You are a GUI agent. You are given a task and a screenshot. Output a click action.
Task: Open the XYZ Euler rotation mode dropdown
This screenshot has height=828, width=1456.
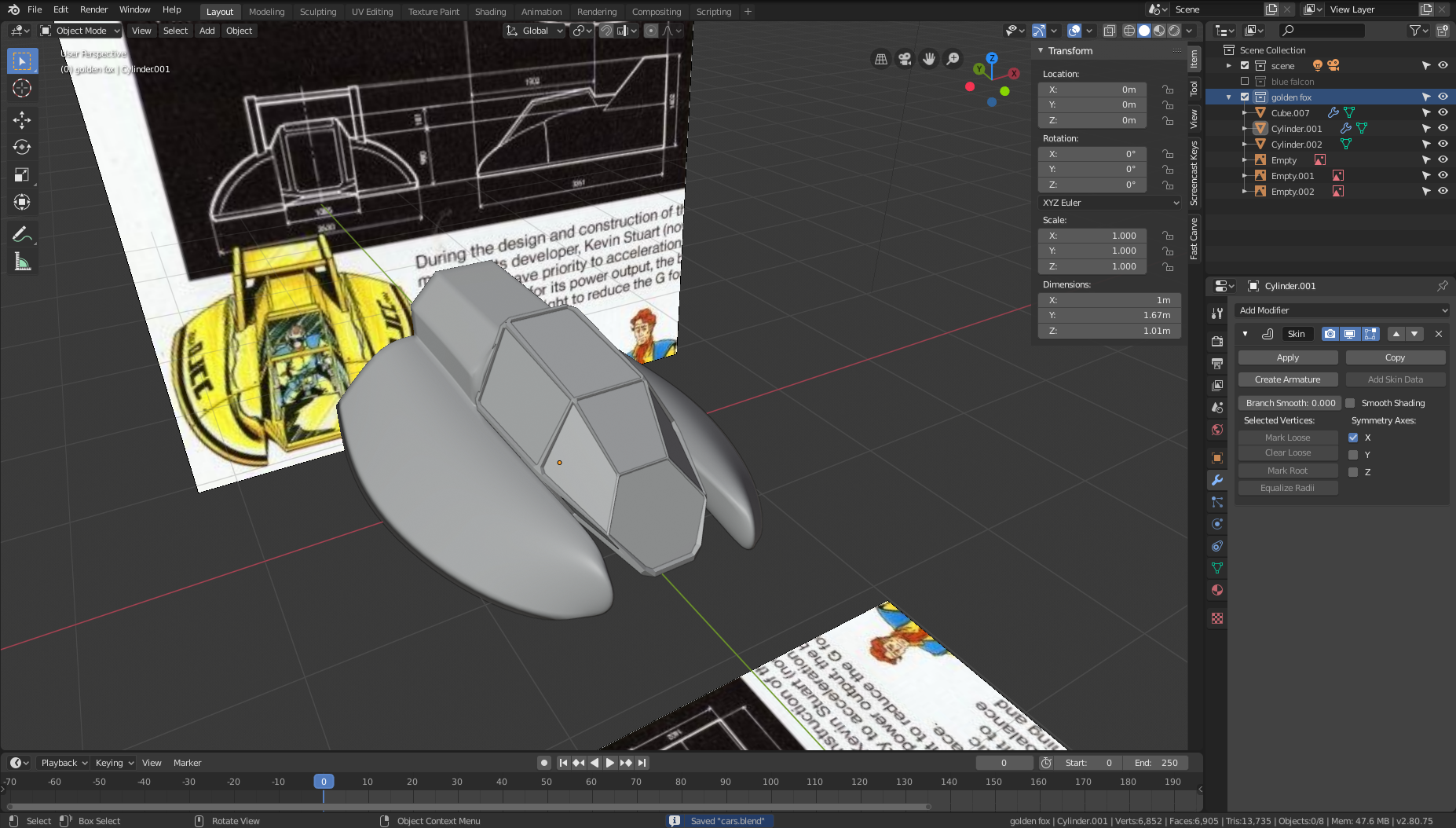click(x=1109, y=203)
